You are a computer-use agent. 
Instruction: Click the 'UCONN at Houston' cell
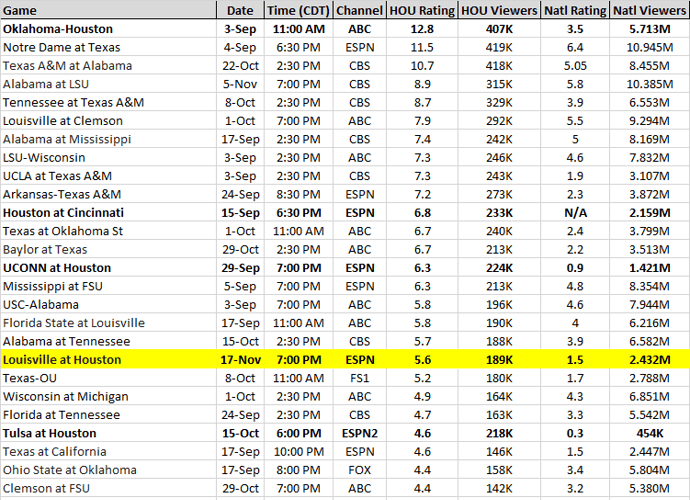coord(108,268)
